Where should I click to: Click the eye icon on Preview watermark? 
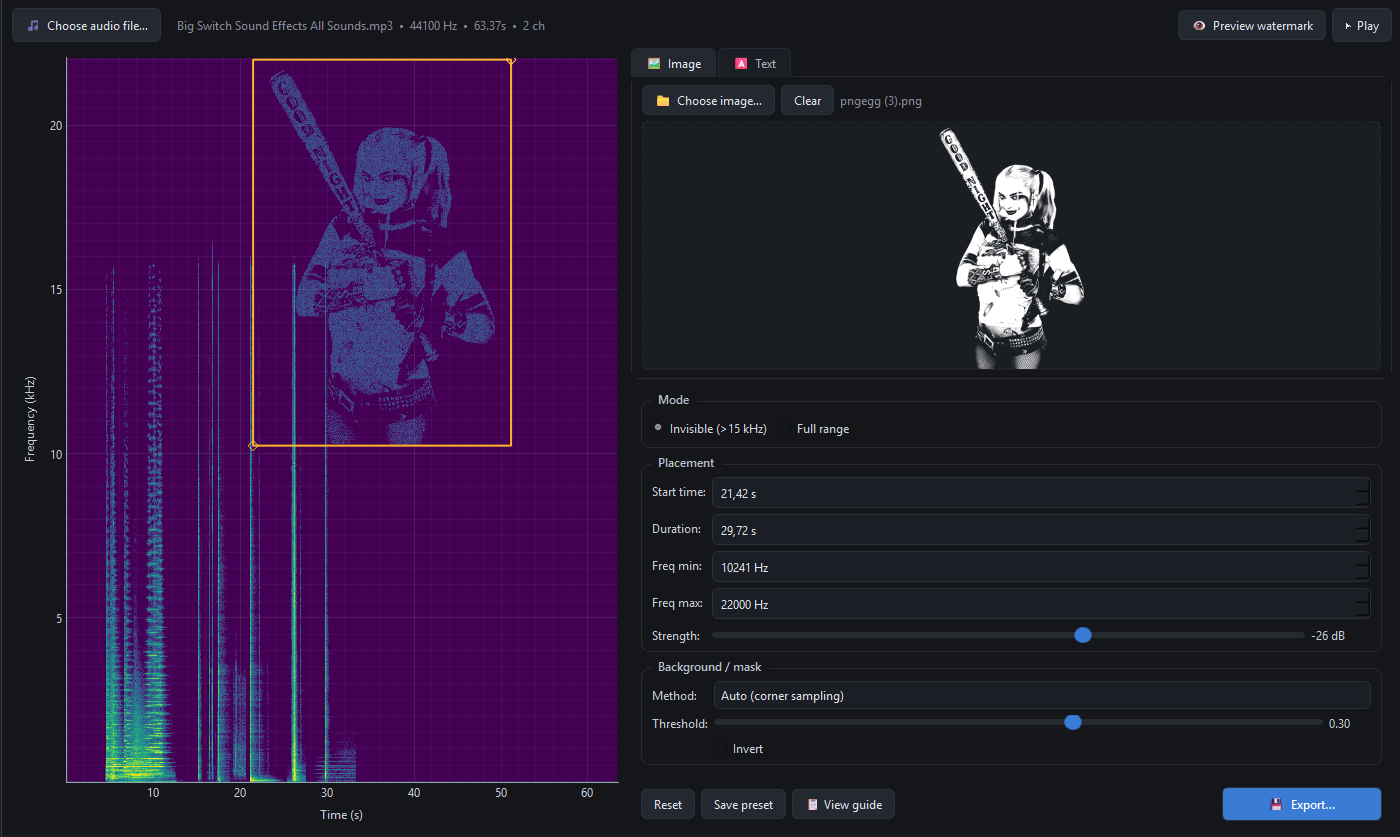(1199, 26)
